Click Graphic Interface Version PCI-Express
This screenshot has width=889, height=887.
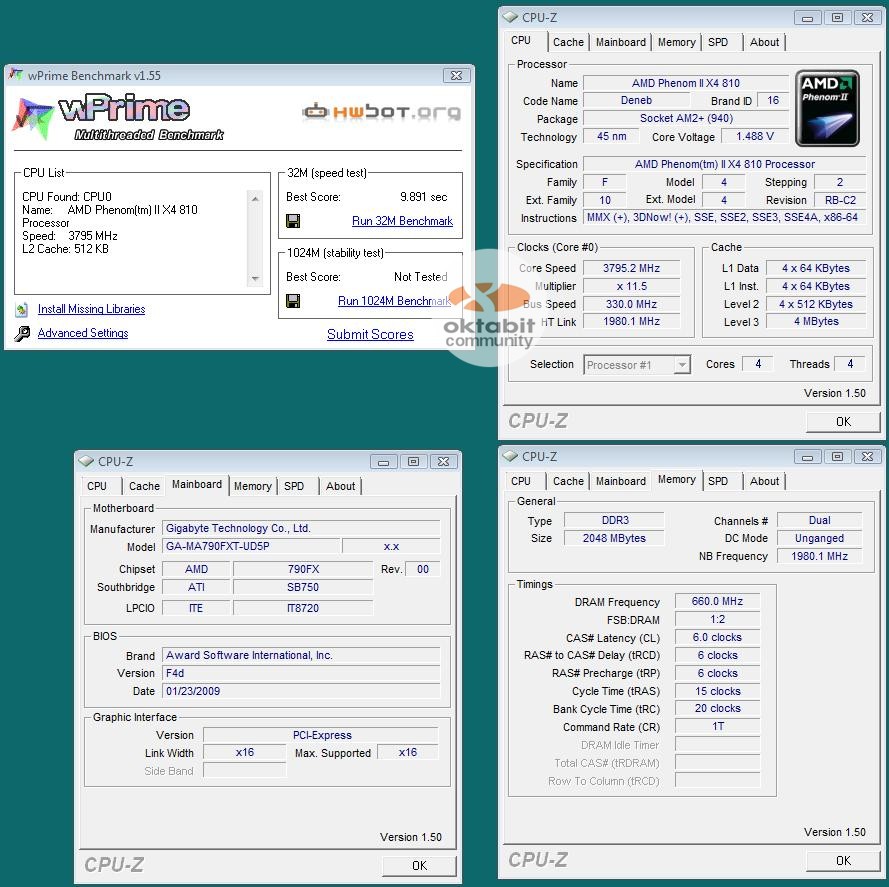point(321,735)
